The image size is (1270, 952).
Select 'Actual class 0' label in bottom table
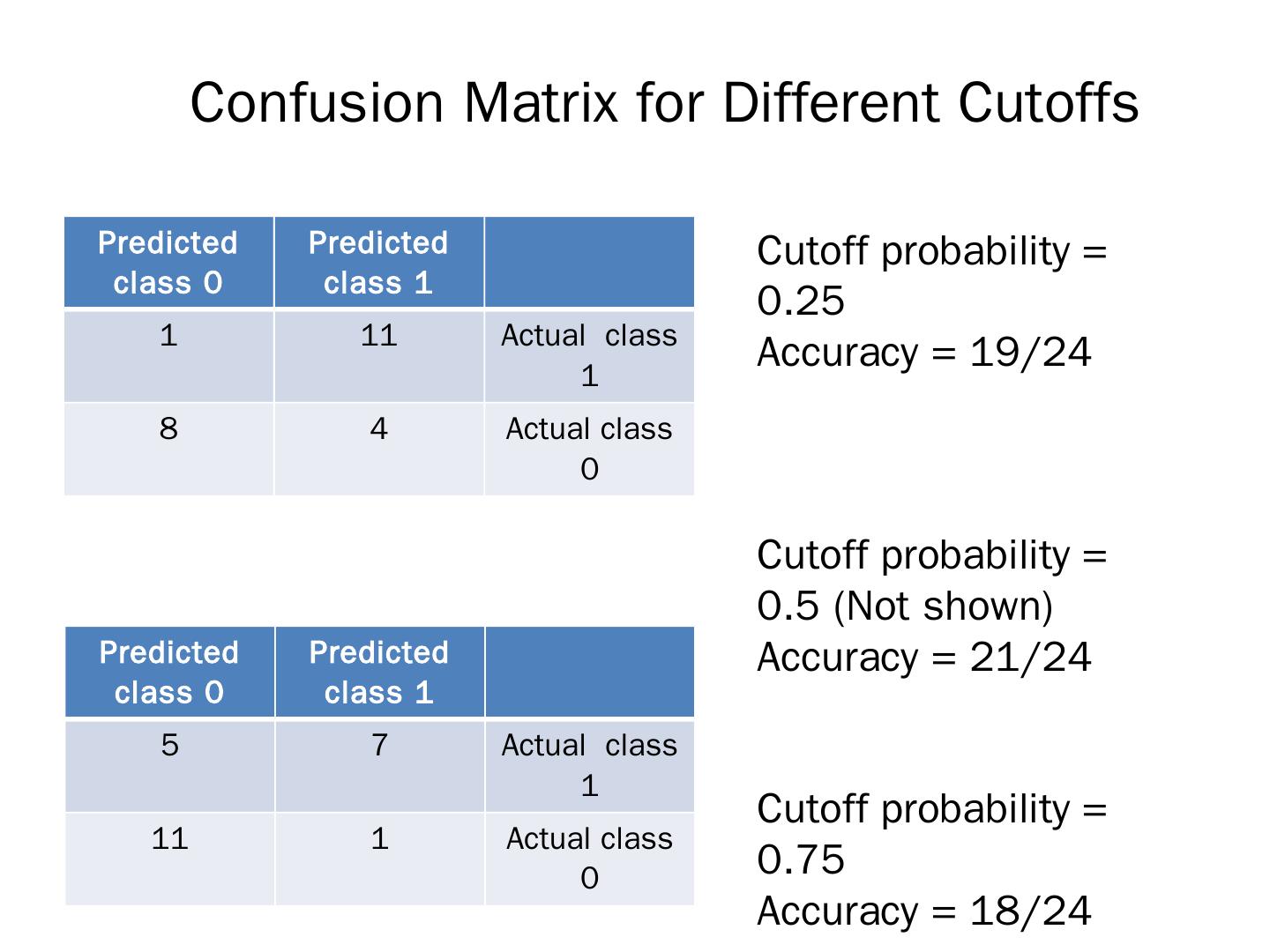(589, 858)
